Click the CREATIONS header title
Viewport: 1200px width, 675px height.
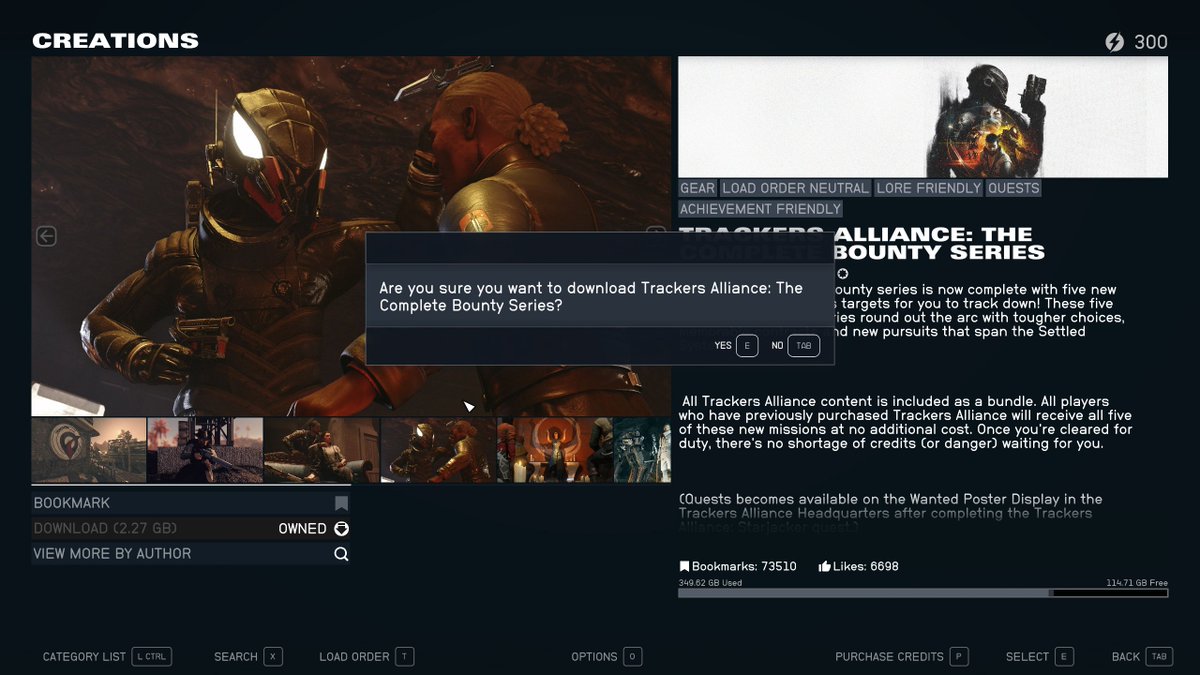coord(115,41)
